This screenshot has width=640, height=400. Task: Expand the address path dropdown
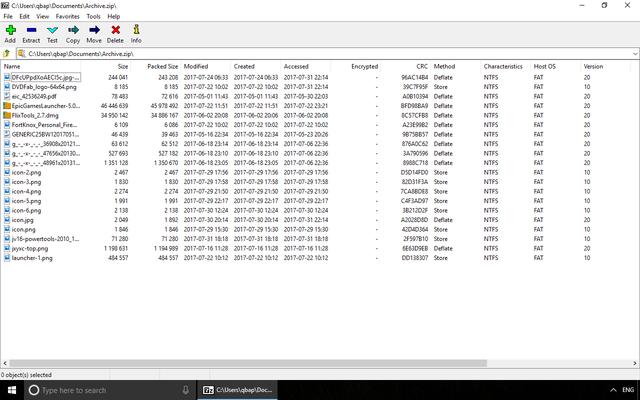(x=632, y=53)
